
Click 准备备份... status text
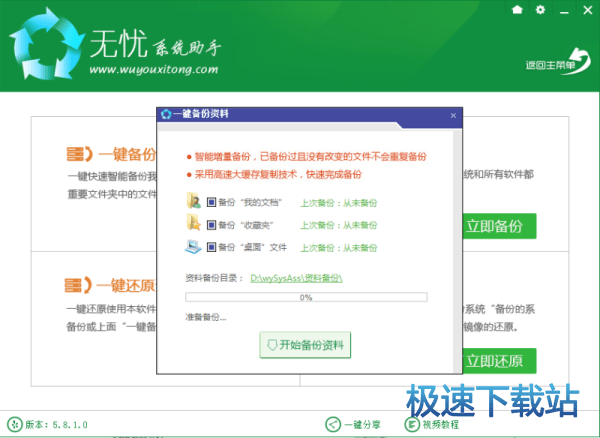(206, 317)
